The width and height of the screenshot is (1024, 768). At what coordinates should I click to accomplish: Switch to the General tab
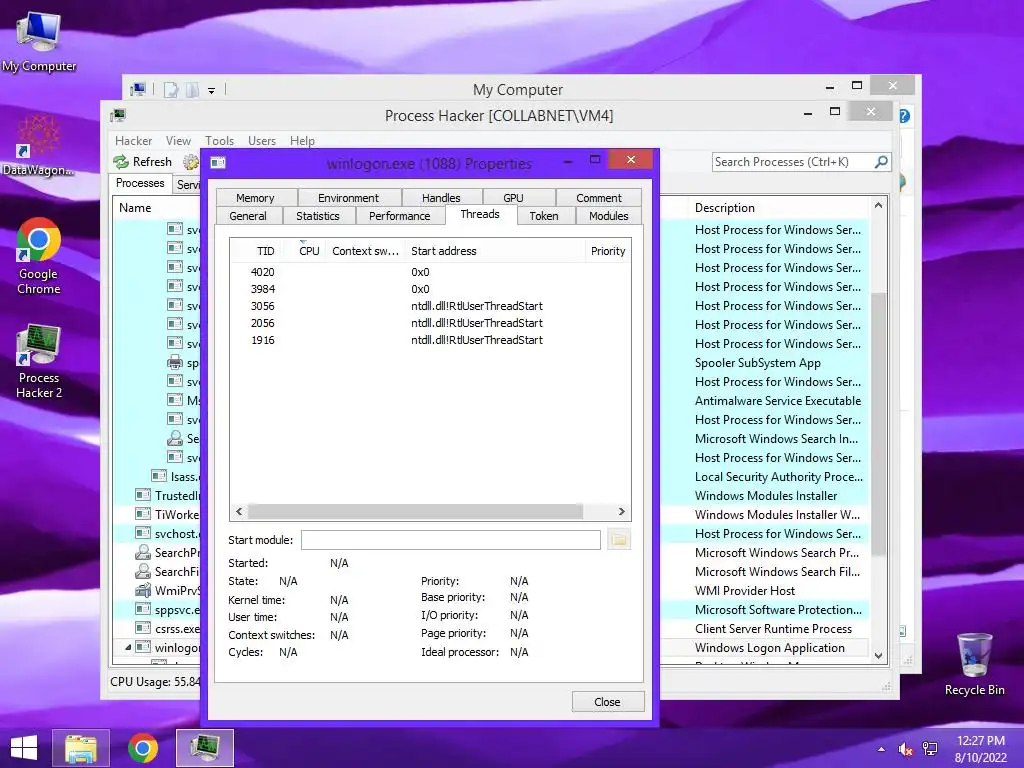point(248,216)
